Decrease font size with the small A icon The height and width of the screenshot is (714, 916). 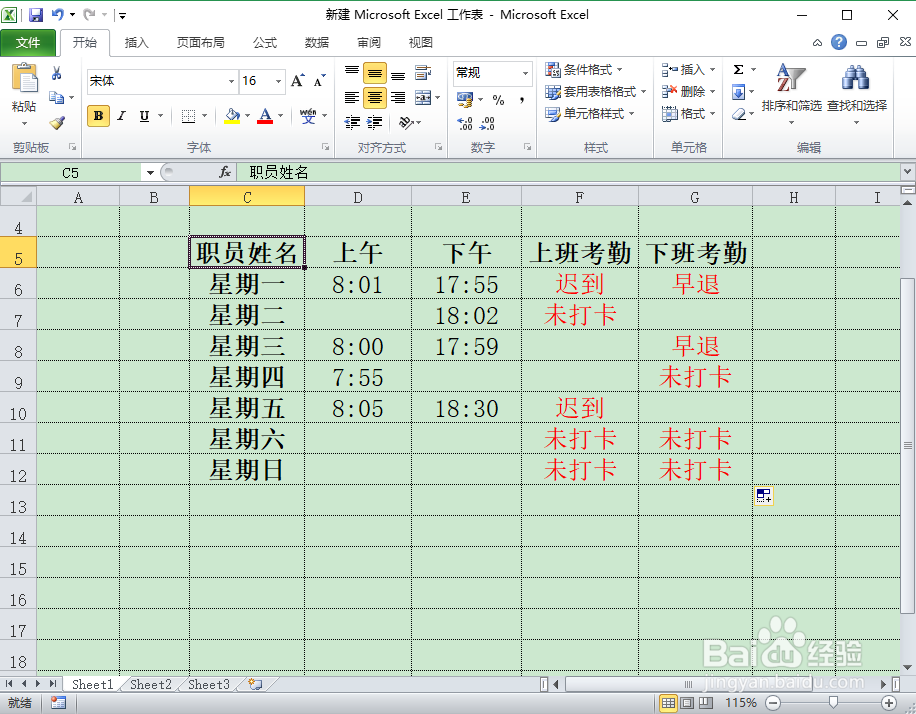tap(319, 81)
